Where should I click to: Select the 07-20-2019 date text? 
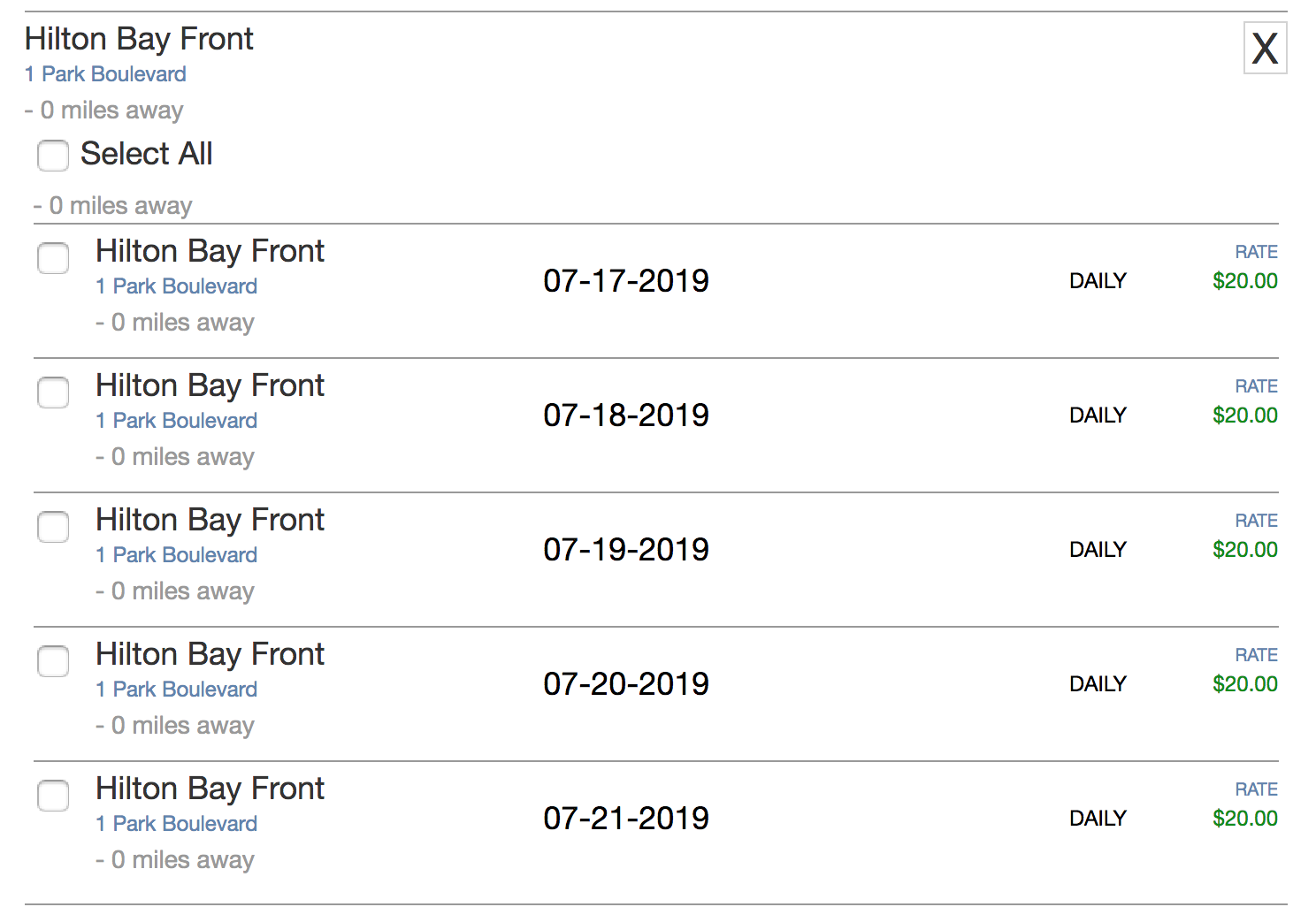pos(626,684)
